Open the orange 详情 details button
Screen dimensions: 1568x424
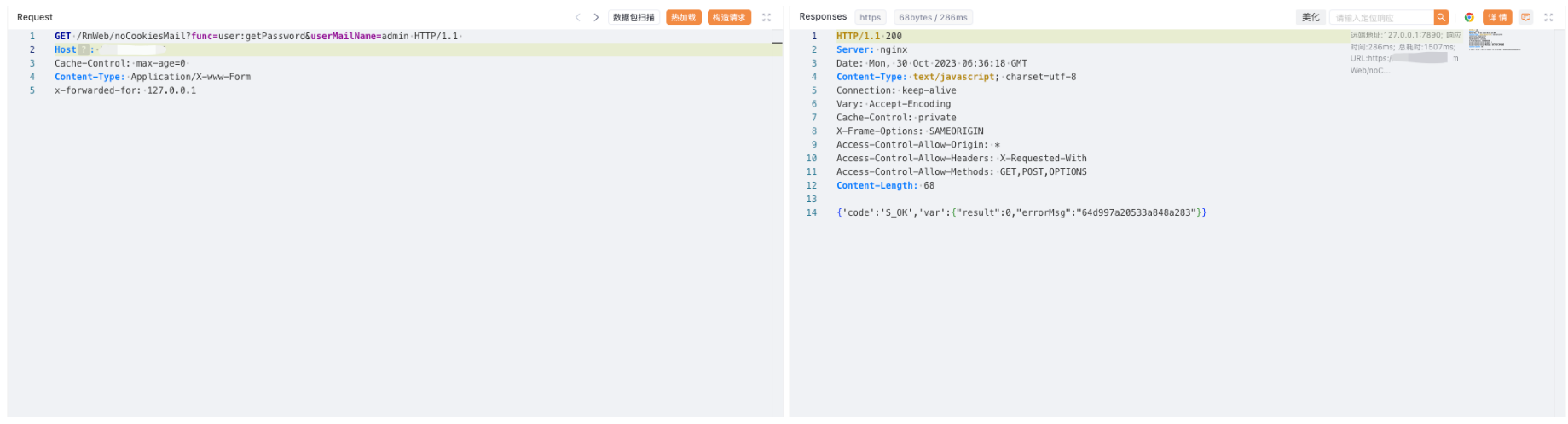click(1497, 17)
